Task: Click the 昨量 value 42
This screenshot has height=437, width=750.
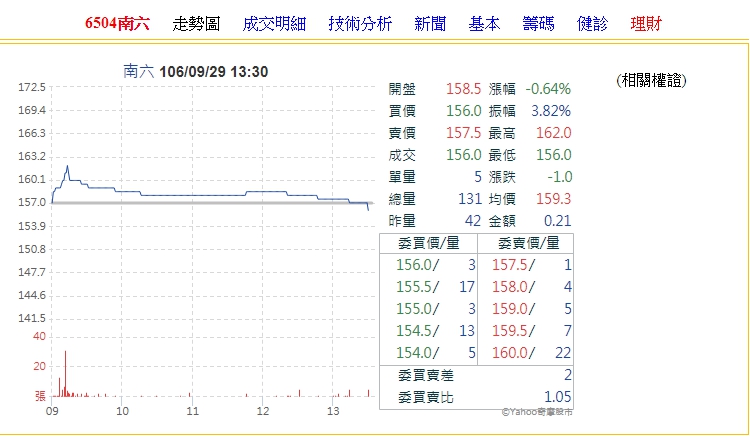Action: click(473, 221)
